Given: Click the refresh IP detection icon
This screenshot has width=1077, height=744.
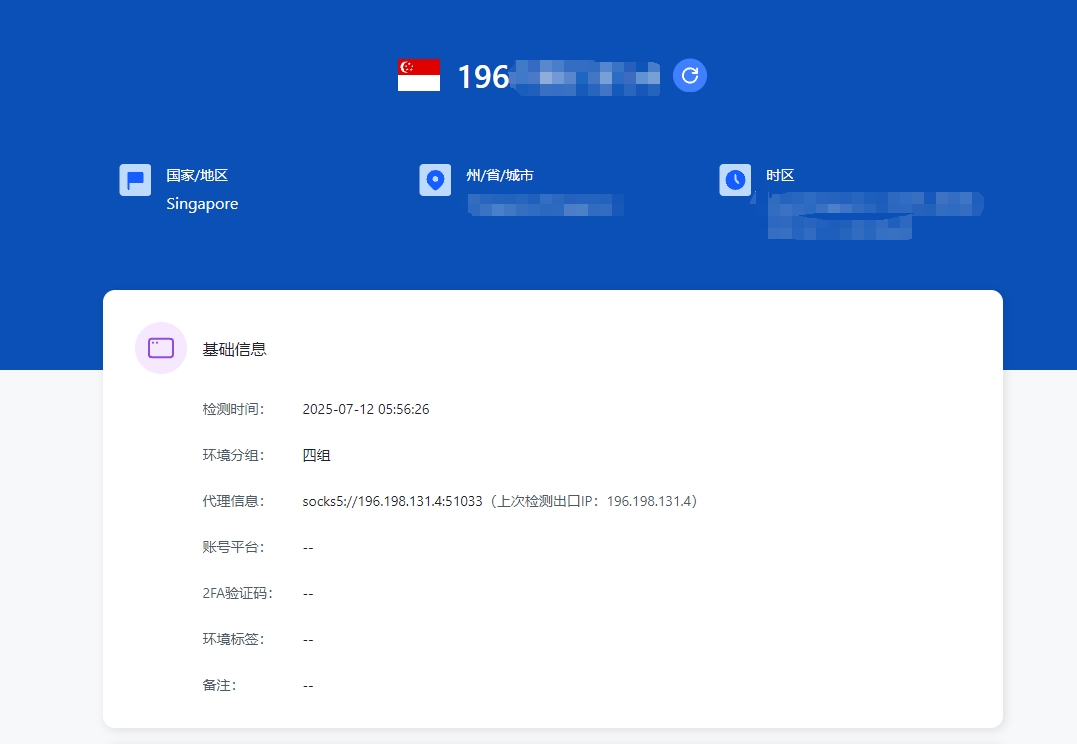Looking at the screenshot, I should click(x=690, y=76).
